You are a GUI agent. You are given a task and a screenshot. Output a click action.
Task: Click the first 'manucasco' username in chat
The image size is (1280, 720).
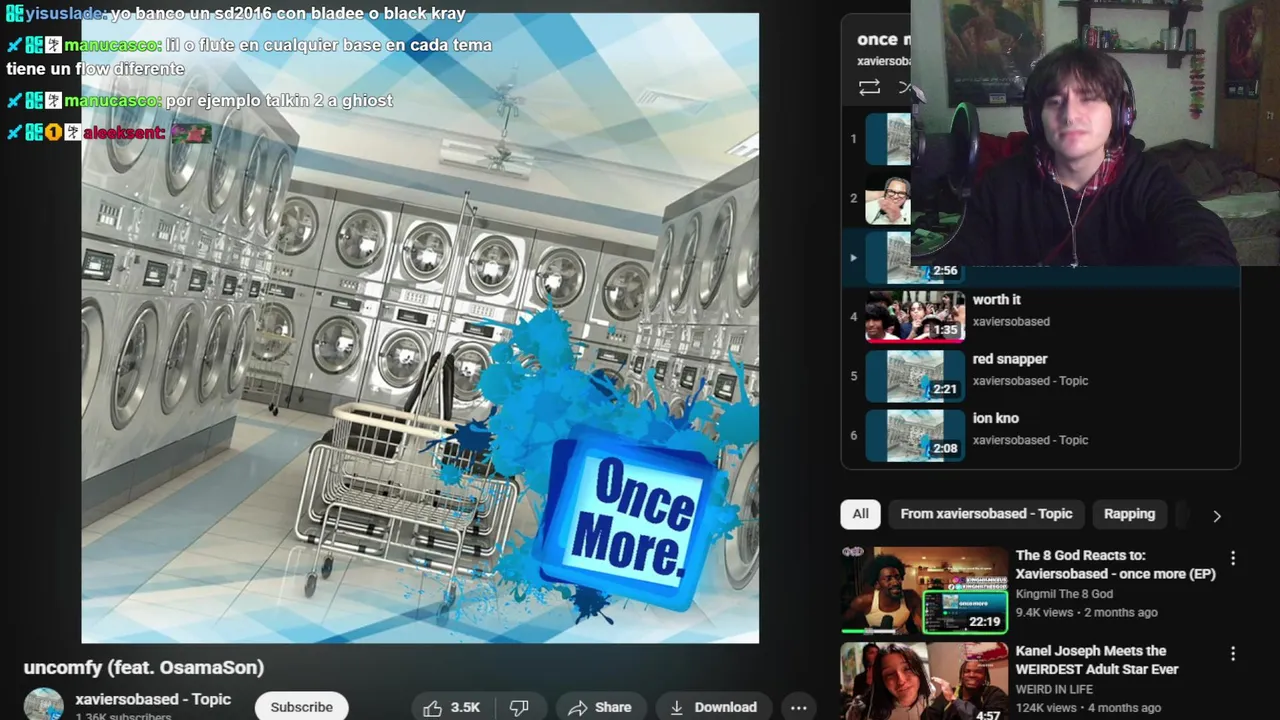[111, 45]
